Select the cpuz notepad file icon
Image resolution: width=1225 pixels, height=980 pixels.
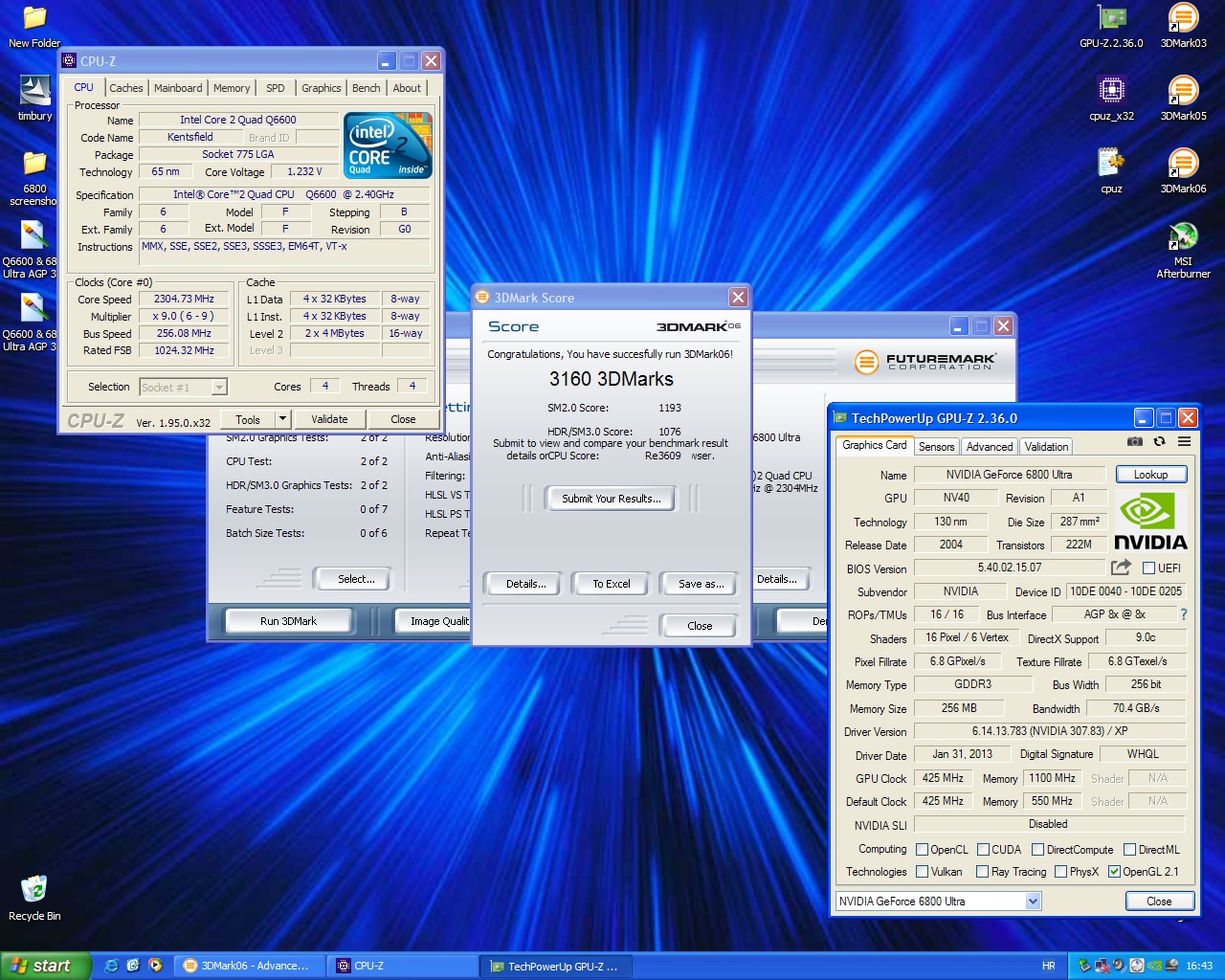tap(1111, 171)
